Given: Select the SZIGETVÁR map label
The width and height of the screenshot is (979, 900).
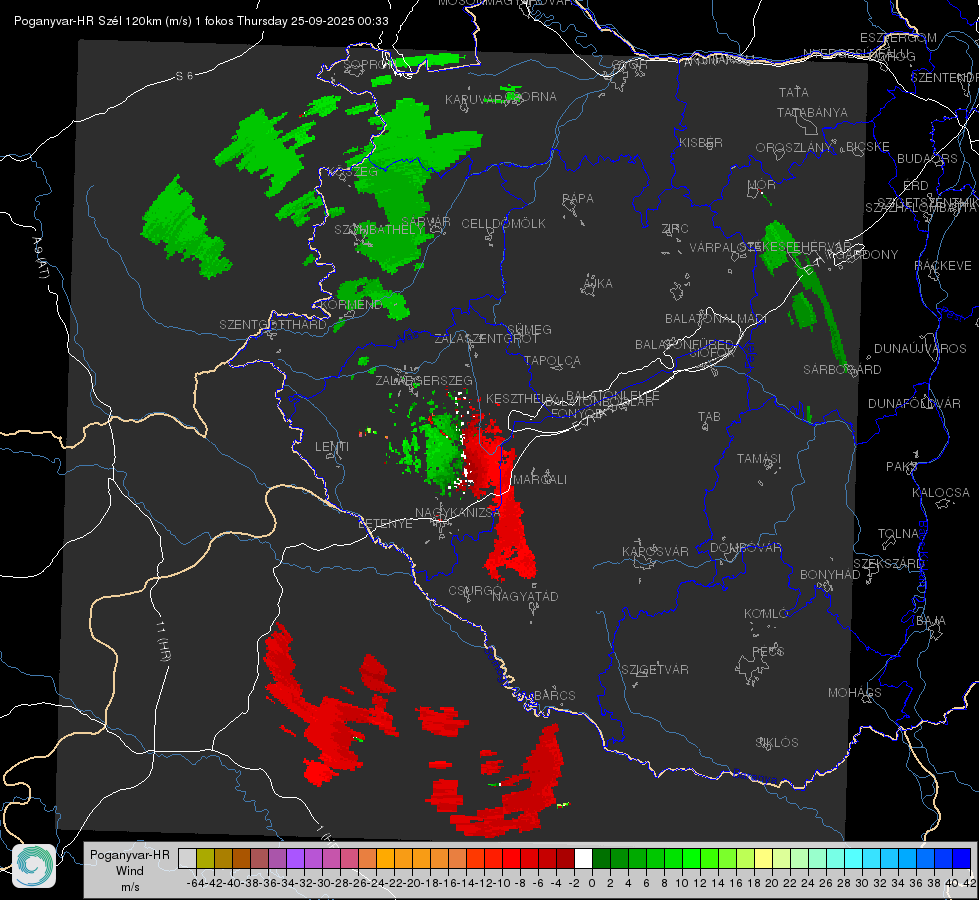Looking at the screenshot, I should tap(655, 670).
